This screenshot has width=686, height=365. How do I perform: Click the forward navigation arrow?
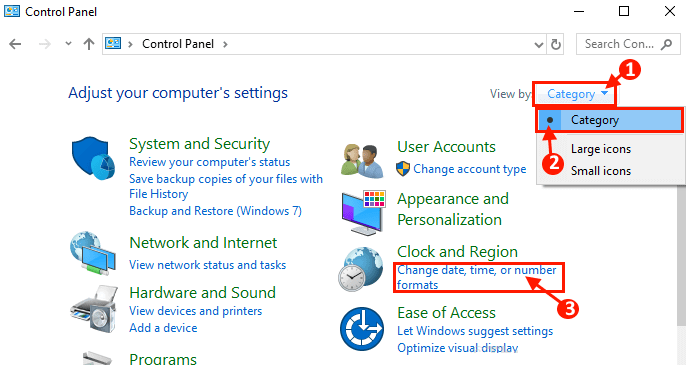[x=45, y=44]
